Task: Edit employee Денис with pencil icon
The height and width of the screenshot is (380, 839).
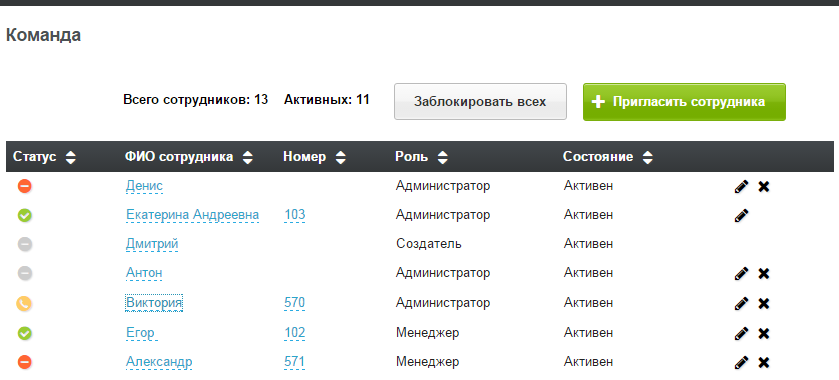Action: pos(741,187)
